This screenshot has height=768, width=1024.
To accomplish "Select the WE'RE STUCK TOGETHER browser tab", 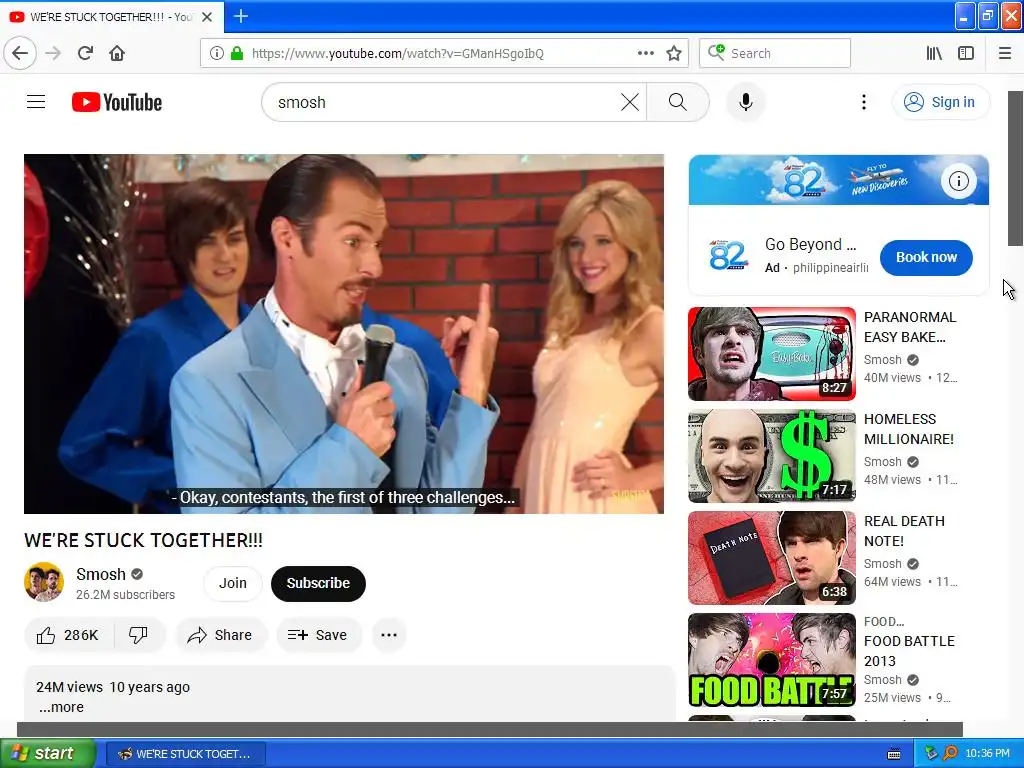I will 111,17.
